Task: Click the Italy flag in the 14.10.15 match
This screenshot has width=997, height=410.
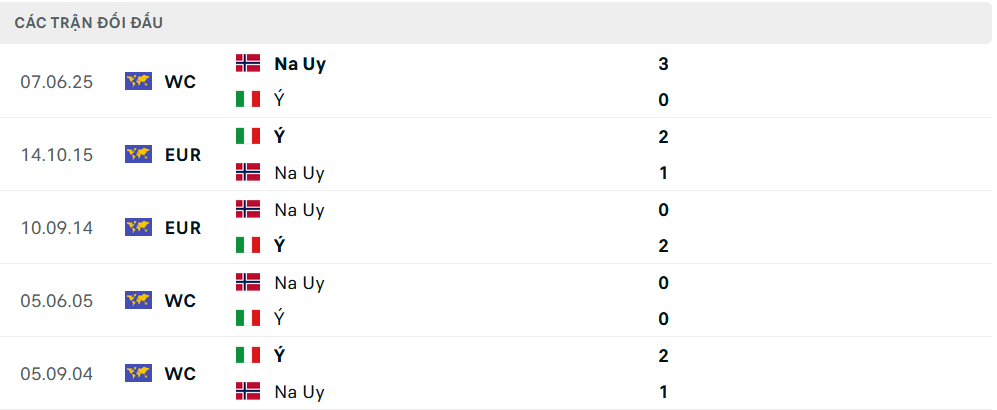Action: [x=248, y=136]
